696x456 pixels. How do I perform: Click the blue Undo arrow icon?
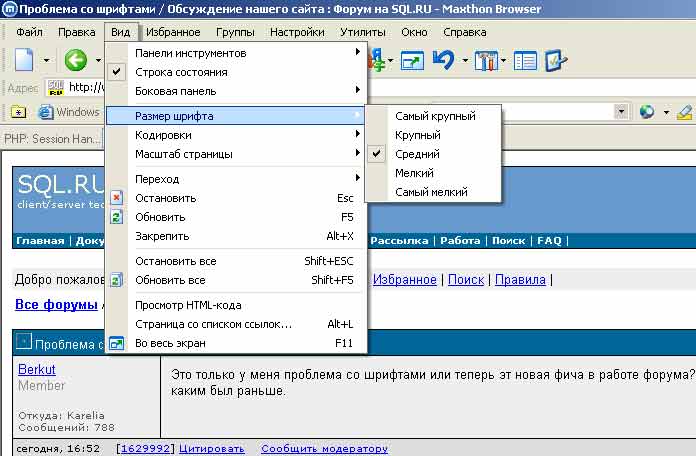pos(443,61)
